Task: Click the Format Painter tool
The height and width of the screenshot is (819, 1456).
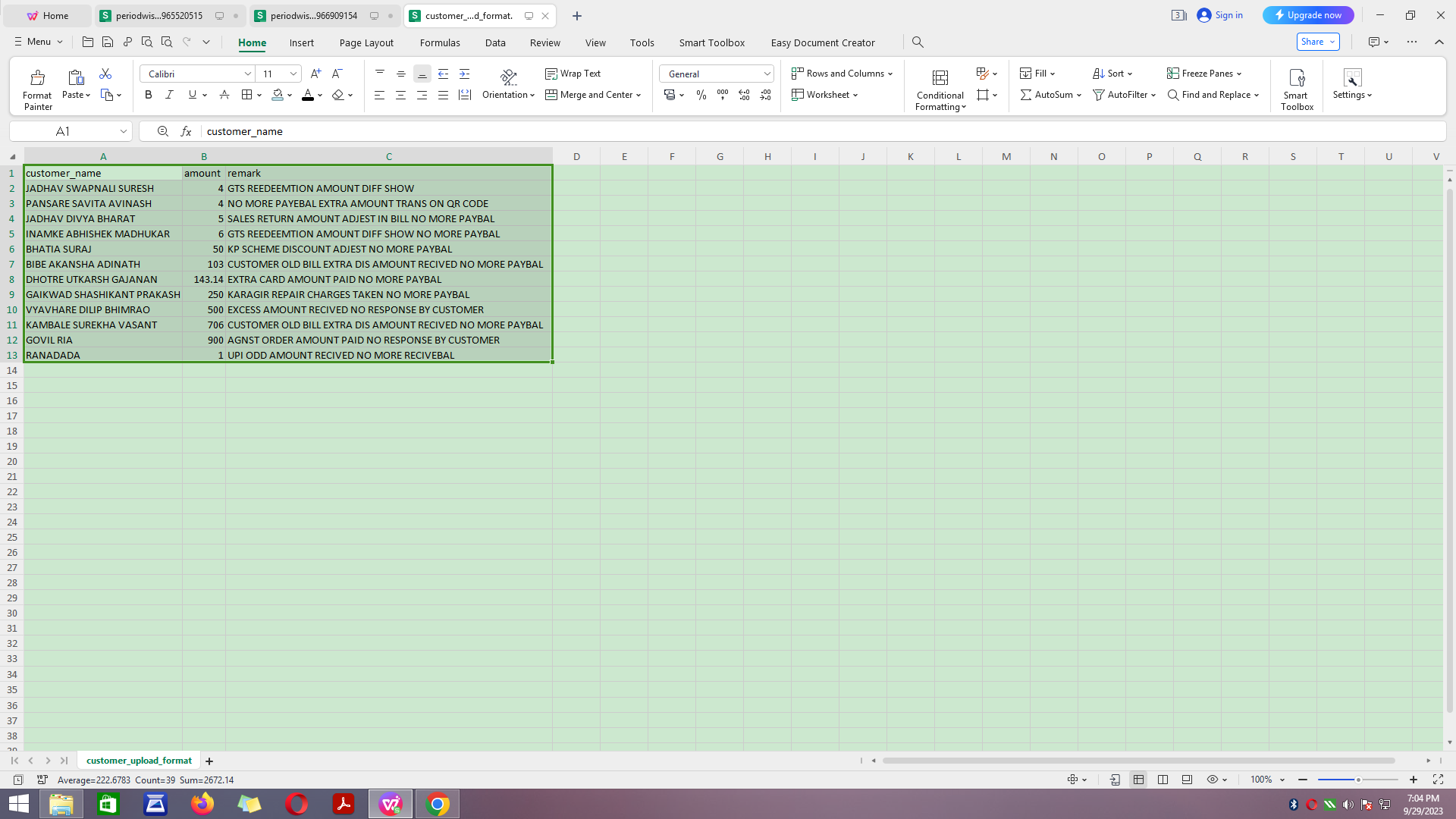Action: (37, 89)
